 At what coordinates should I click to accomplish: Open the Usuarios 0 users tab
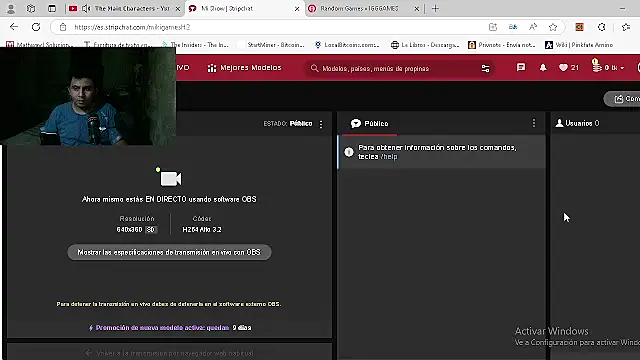(x=577, y=123)
